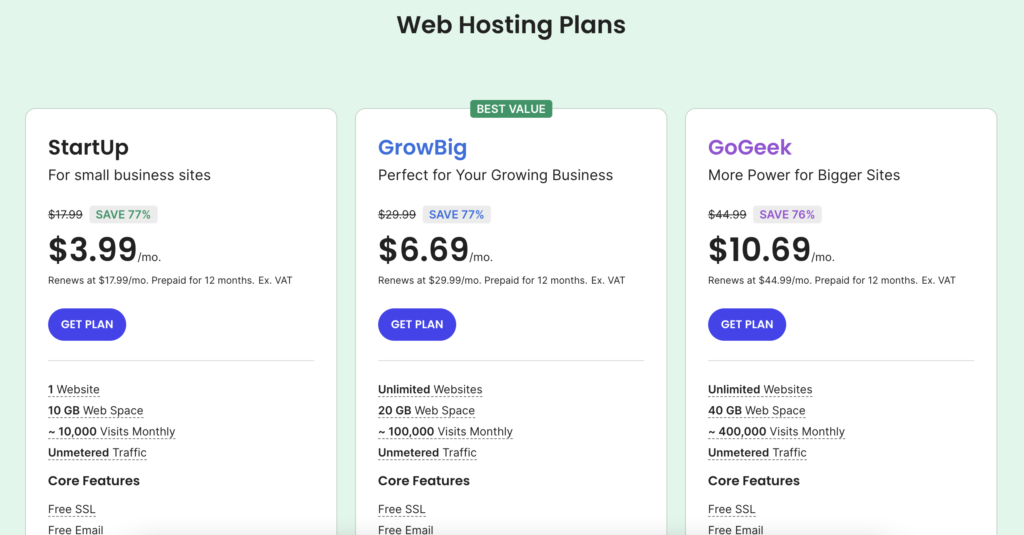This screenshot has width=1024, height=535.
Task: Select the '20 GB Web Space' feature
Action: pyautogui.click(x=426, y=411)
